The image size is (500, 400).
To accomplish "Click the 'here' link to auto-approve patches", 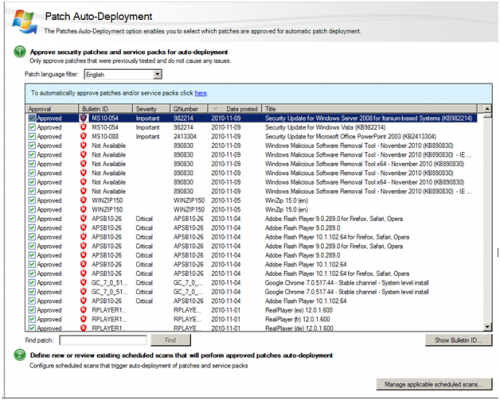I will pos(201,93).
